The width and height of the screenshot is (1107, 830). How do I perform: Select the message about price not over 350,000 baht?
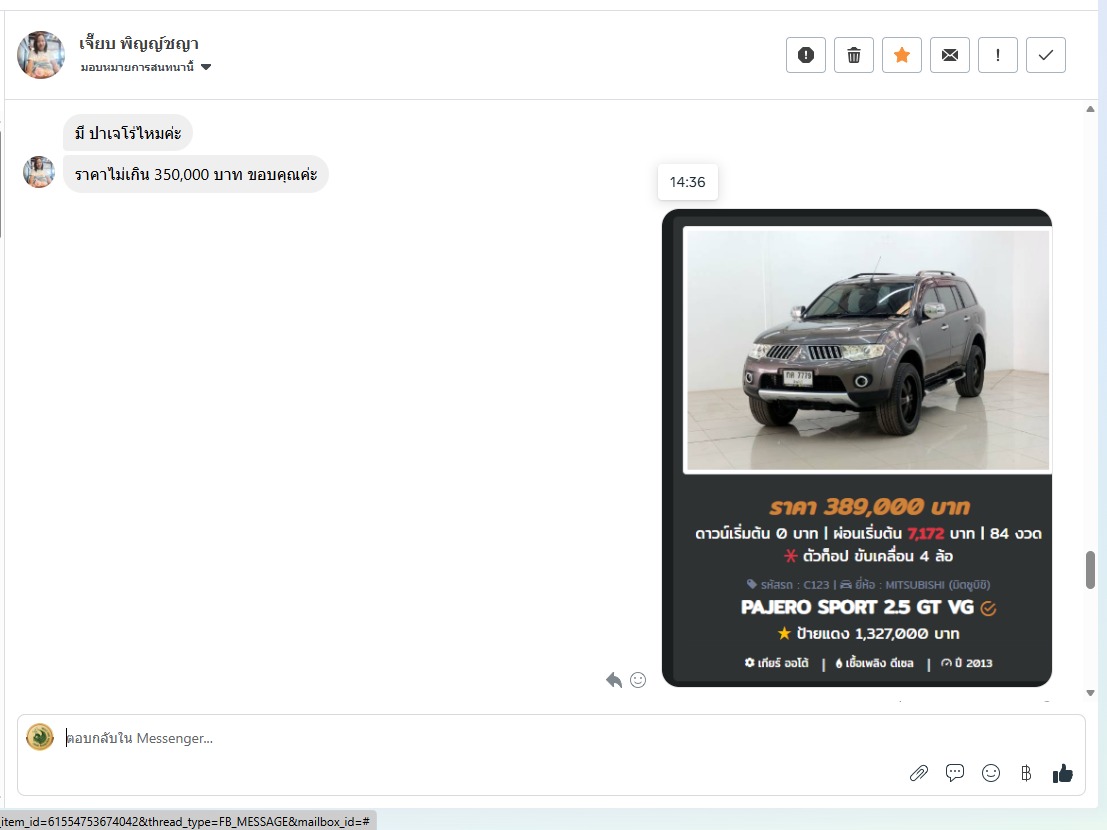[x=196, y=174]
